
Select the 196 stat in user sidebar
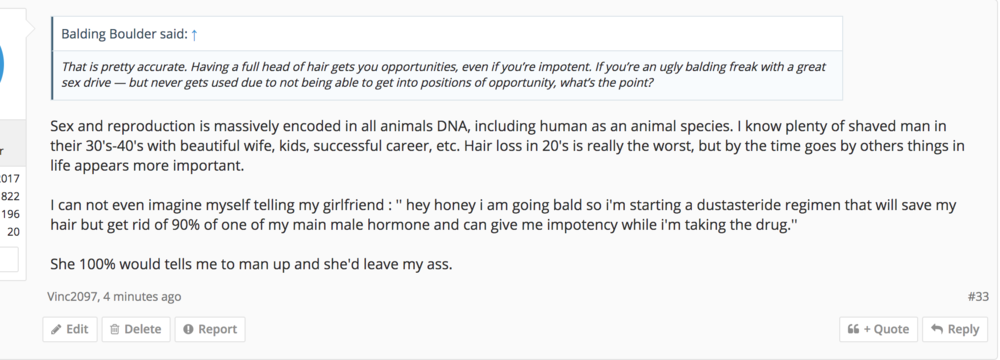coord(10,214)
